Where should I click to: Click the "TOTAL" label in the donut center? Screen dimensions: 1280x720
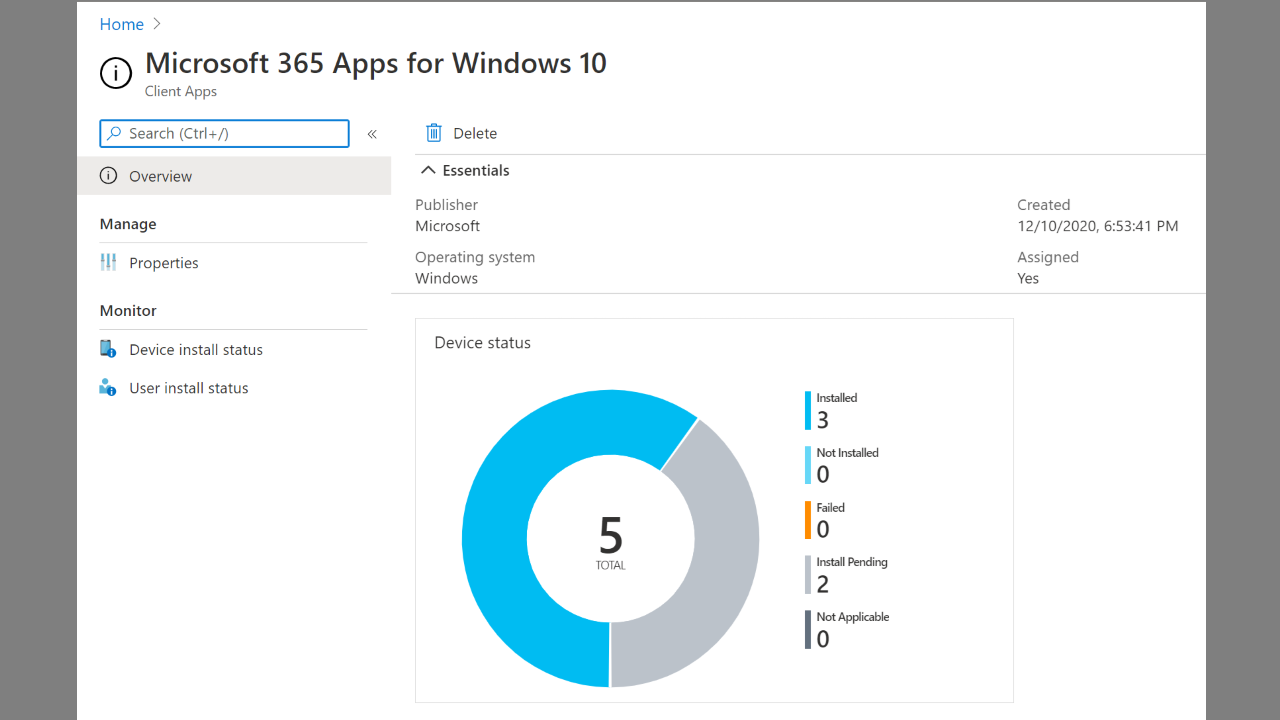[x=611, y=566]
